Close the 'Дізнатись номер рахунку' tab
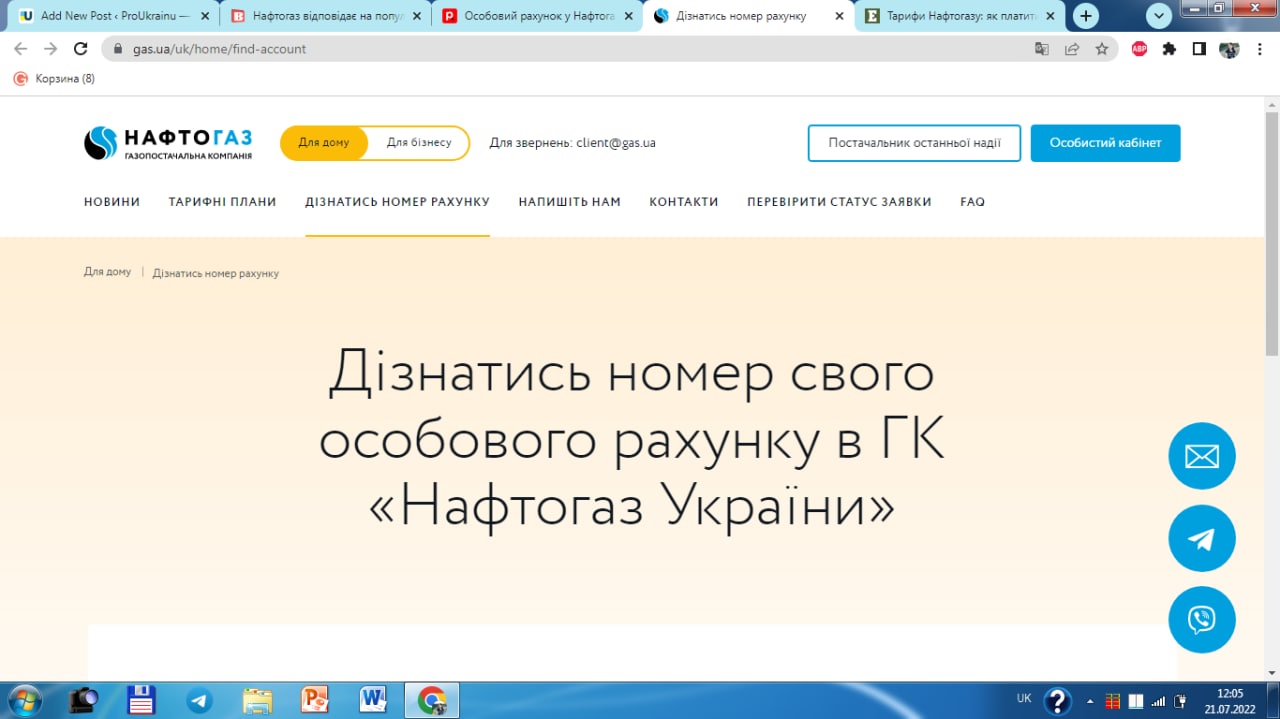 coord(838,16)
